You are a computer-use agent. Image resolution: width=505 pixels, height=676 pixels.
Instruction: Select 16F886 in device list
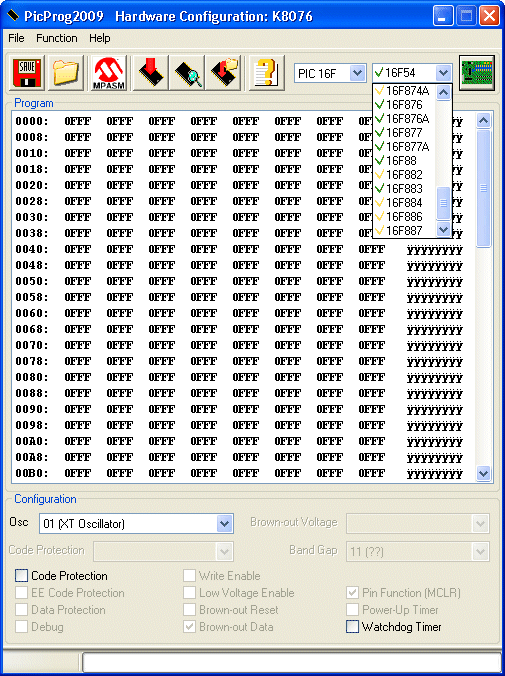click(405, 217)
